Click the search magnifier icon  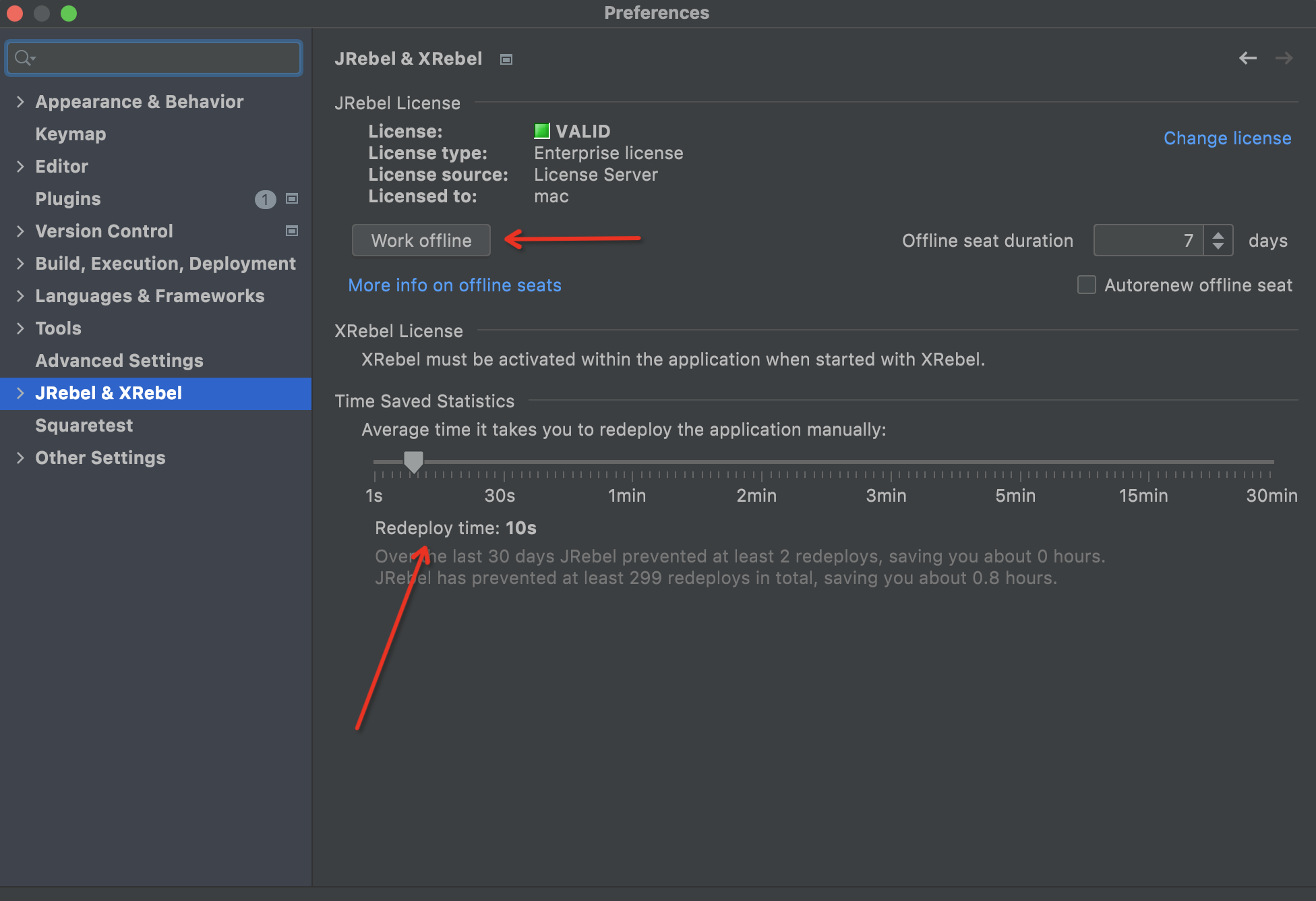(24, 58)
